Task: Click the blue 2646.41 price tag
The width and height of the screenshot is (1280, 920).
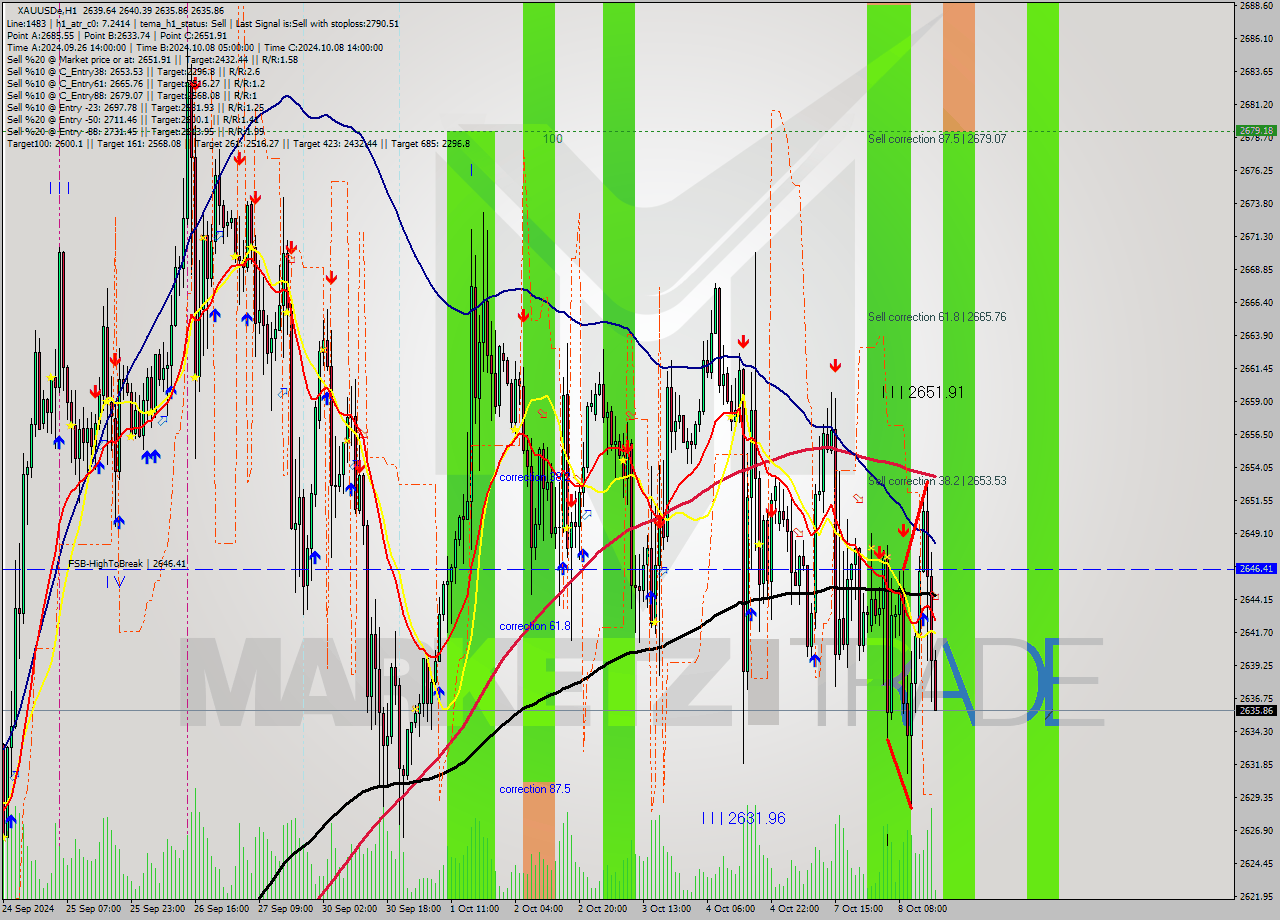Action: click(1255, 568)
